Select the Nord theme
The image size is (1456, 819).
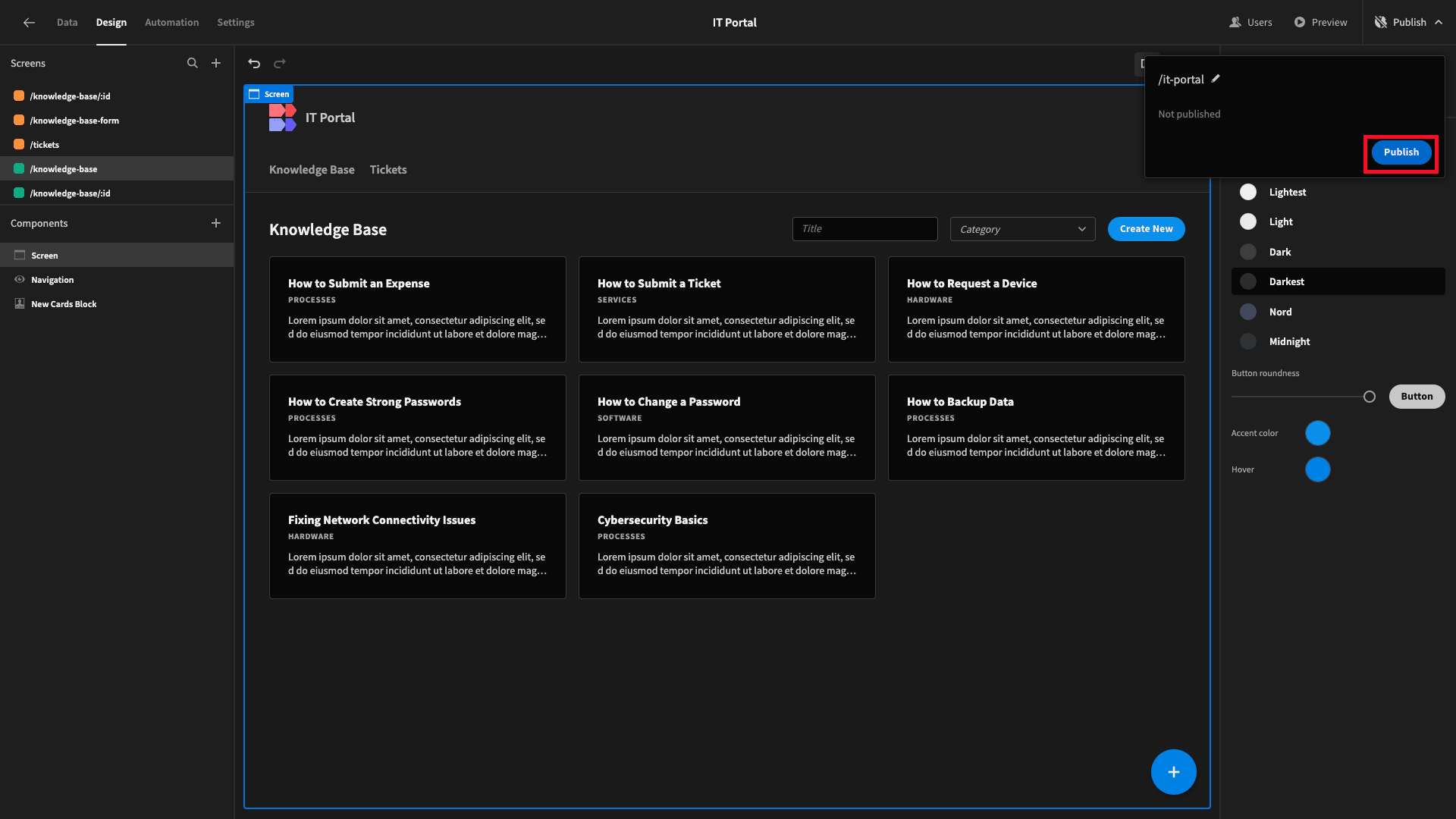pos(1338,312)
